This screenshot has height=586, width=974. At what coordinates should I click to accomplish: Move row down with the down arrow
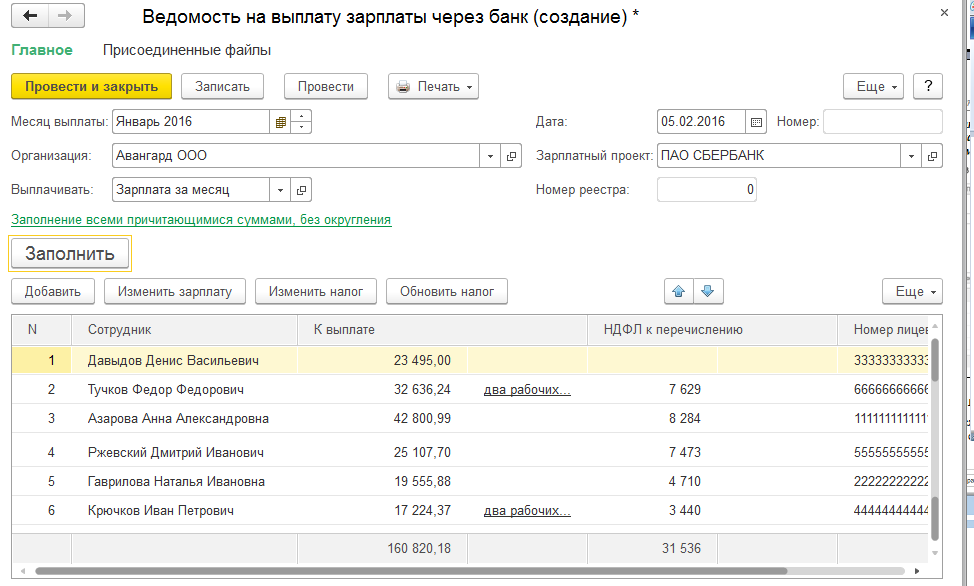pos(708,291)
